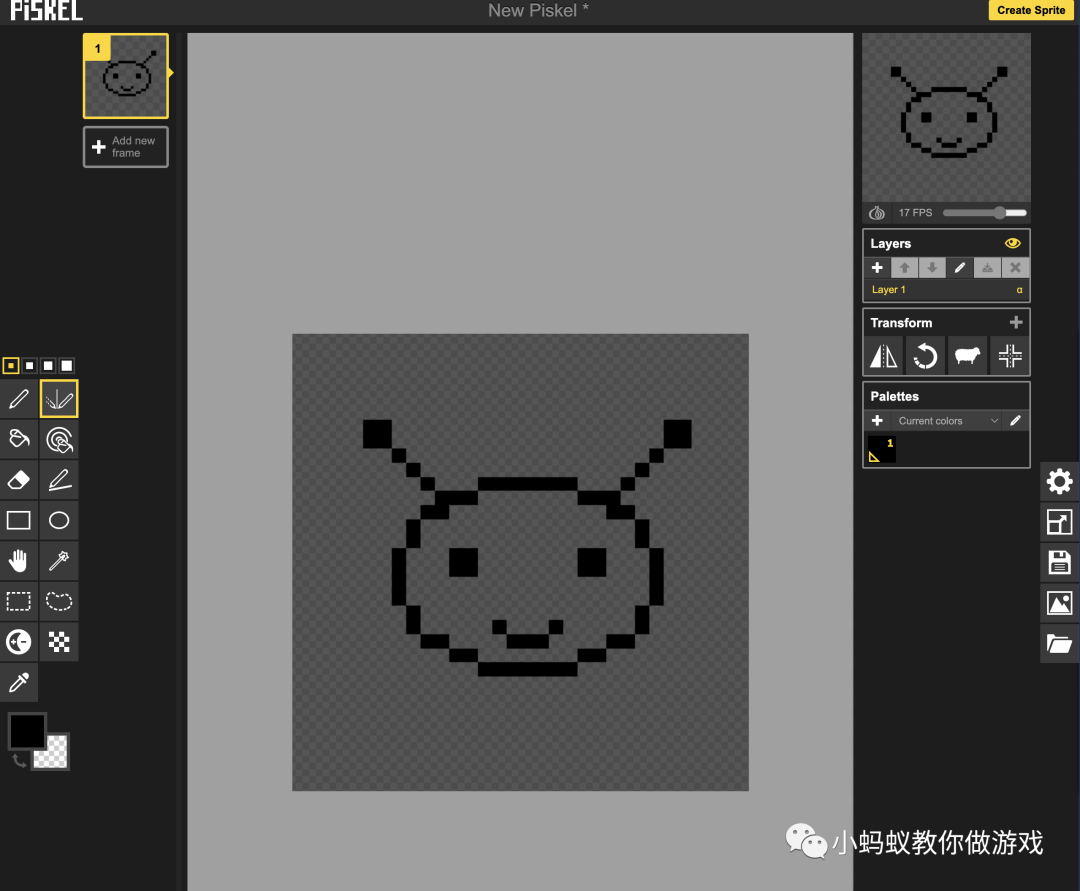Viewport: 1080px width, 891px height.
Task: Select the Rectangle tool
Action: (x=19, y=521)
